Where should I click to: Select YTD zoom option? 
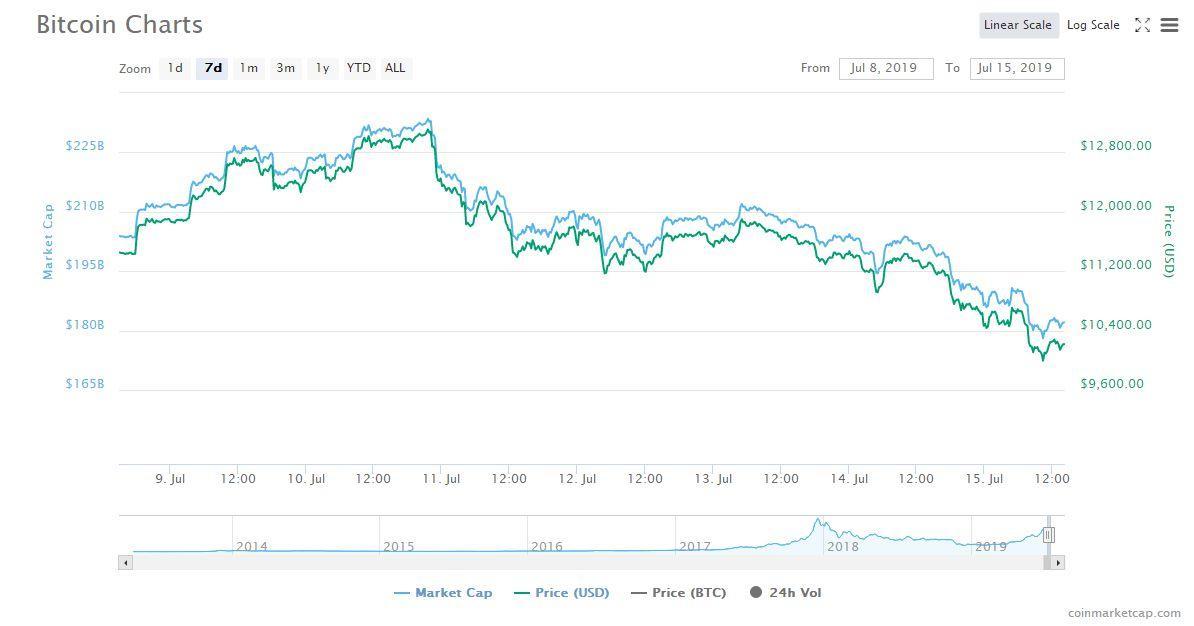click(358, 68)
